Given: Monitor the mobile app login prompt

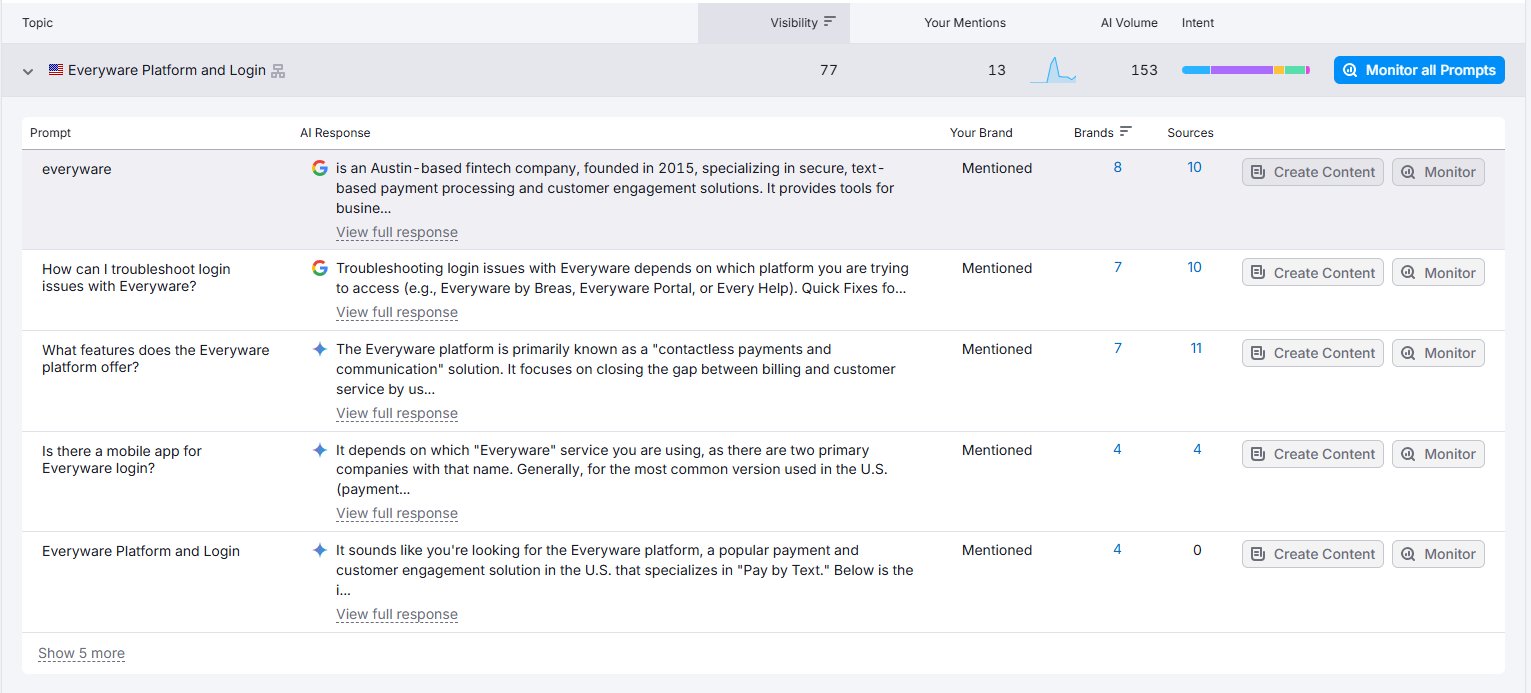Looking at the screenshot, I should pyautogui.click(x=1438, y=454).
